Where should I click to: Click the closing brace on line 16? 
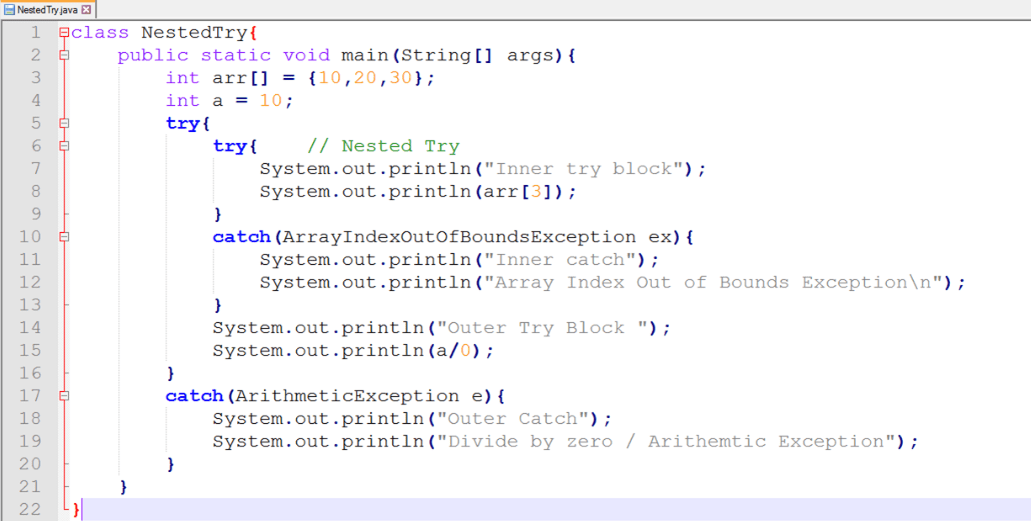tap(171, 374)
